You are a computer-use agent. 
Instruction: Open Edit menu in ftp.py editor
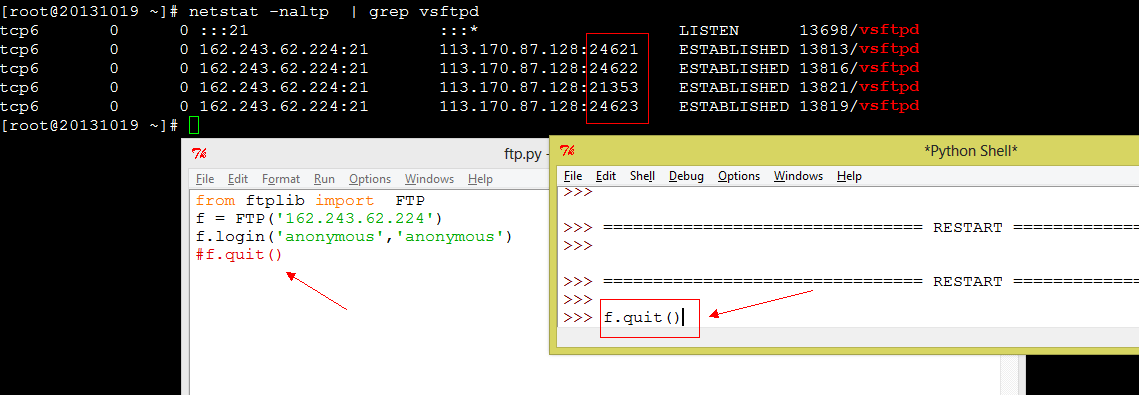(x=238, y=179)
